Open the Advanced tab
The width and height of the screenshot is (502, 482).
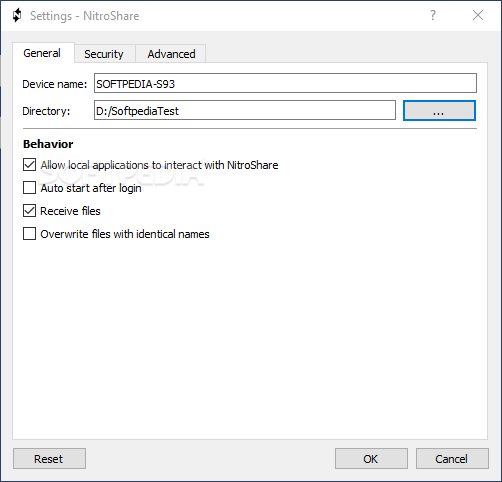pos(171,54)
